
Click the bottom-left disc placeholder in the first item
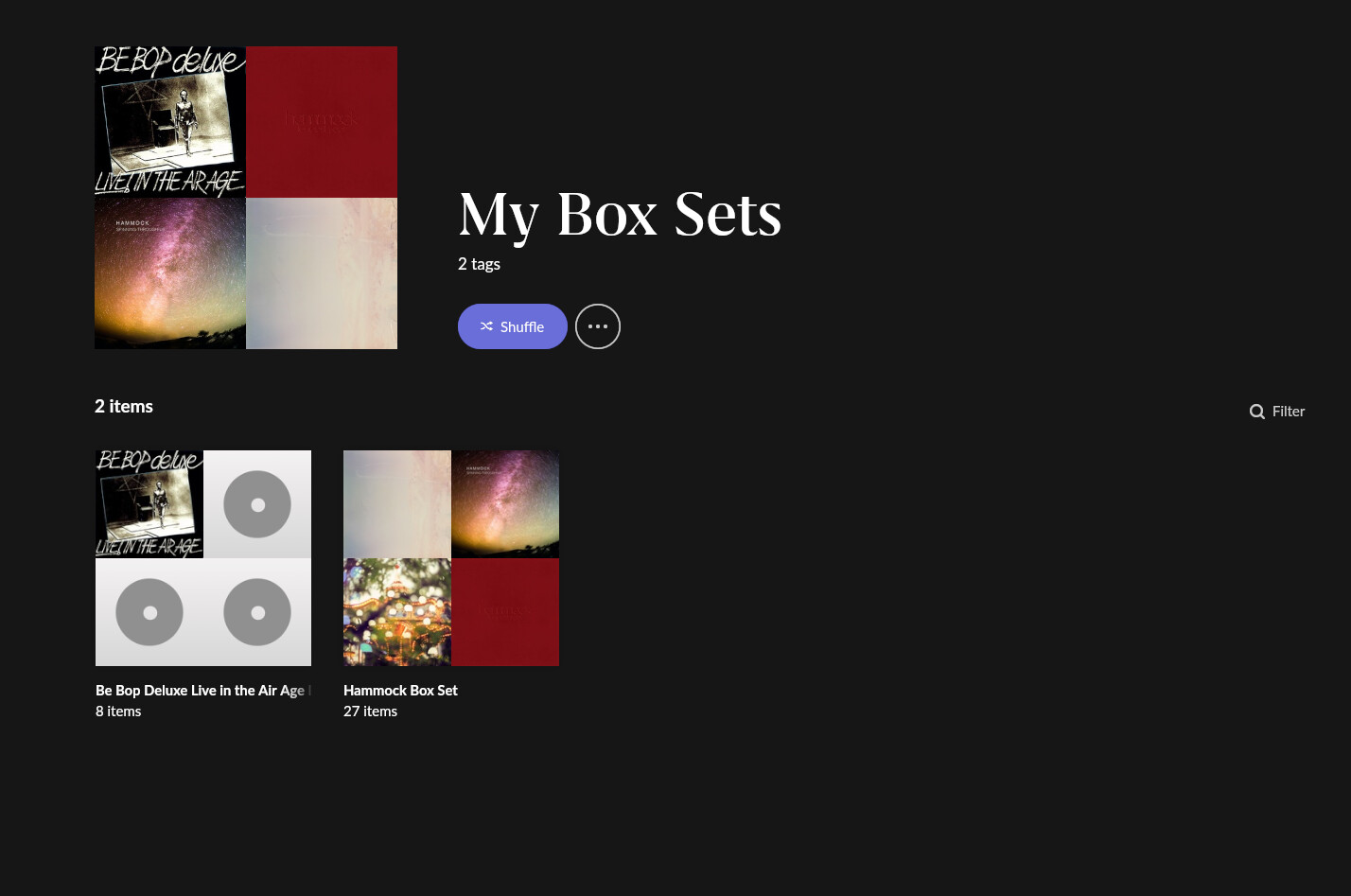149,612
